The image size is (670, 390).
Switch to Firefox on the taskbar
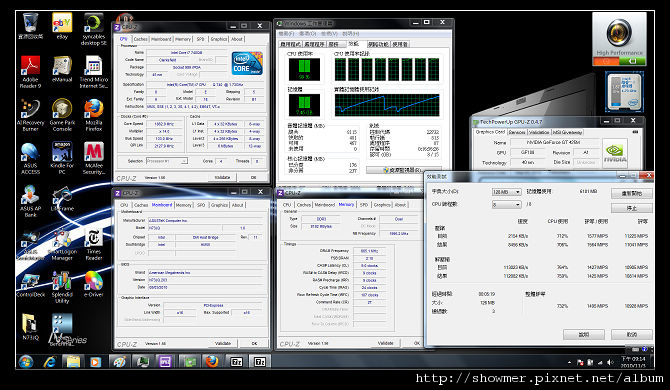pos(212,362)
